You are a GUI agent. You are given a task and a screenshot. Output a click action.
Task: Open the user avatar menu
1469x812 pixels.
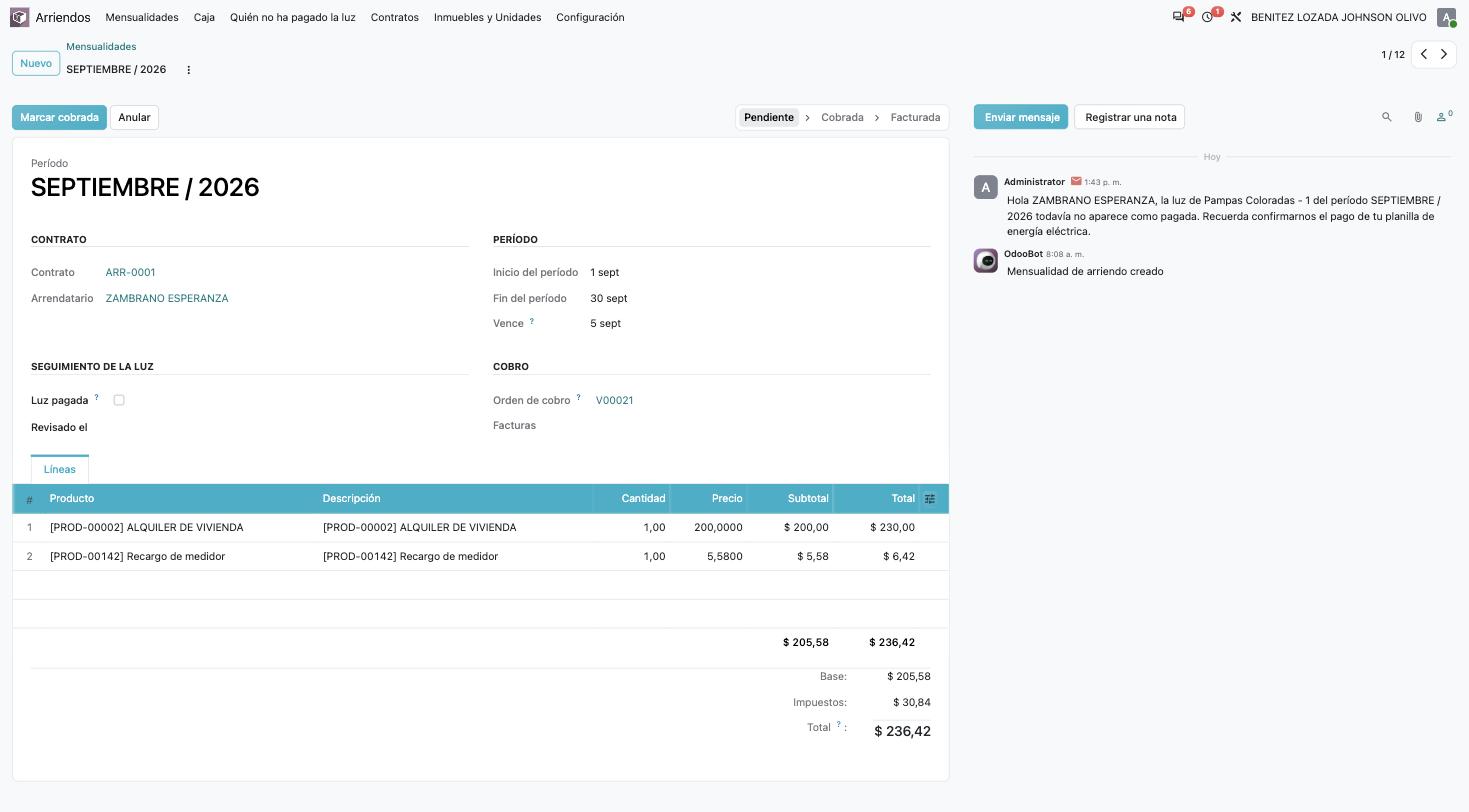(x=1446, y=17)
